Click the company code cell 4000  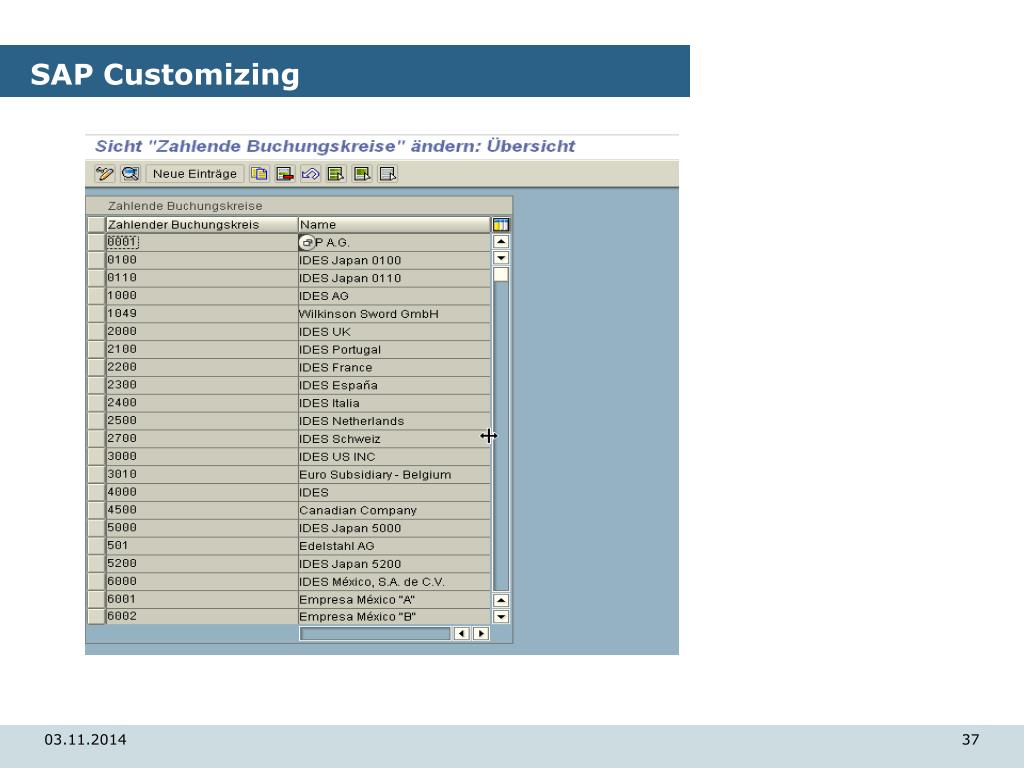201,492
